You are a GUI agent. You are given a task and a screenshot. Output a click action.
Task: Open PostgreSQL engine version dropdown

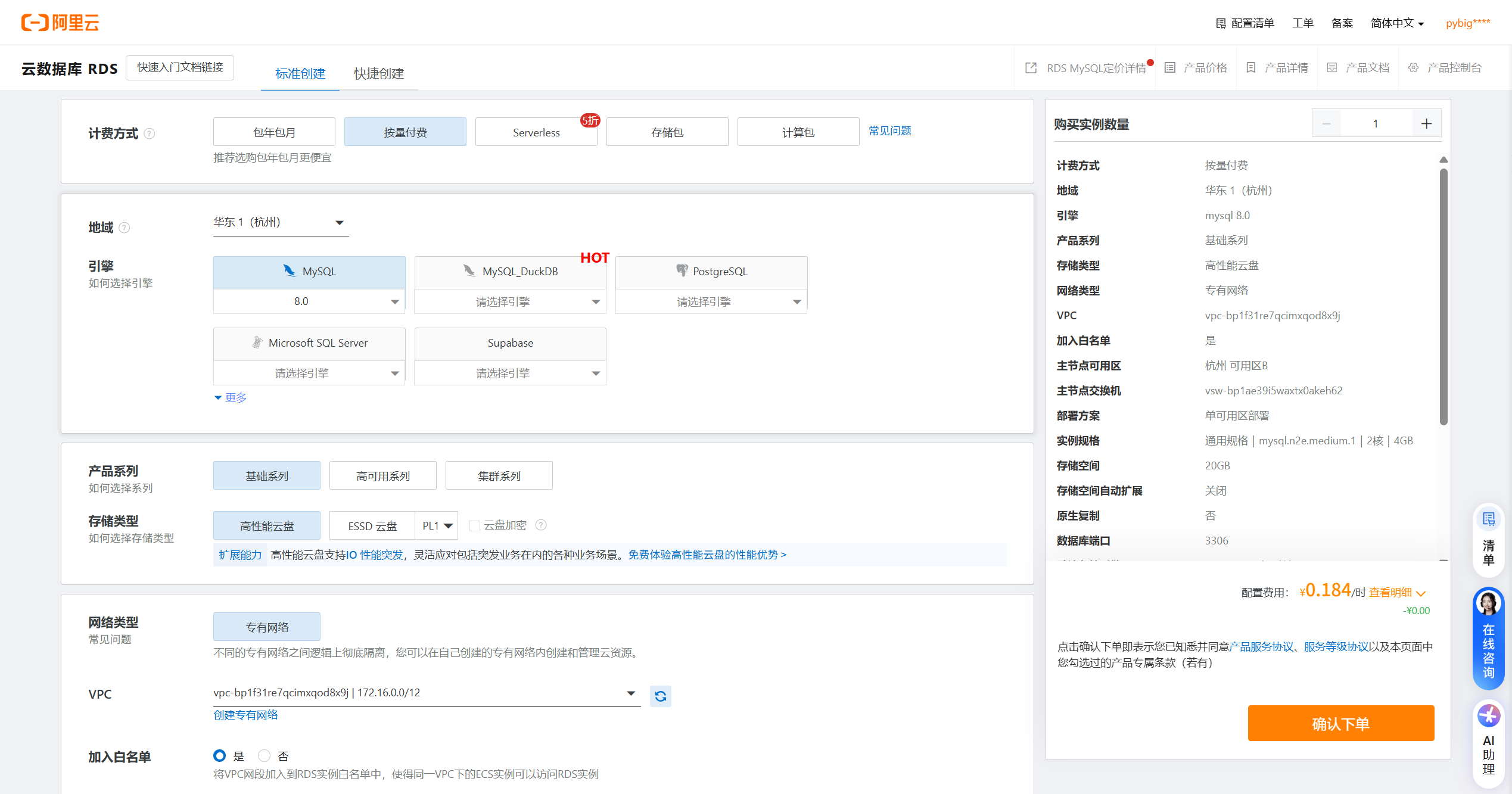click(711, 301)
